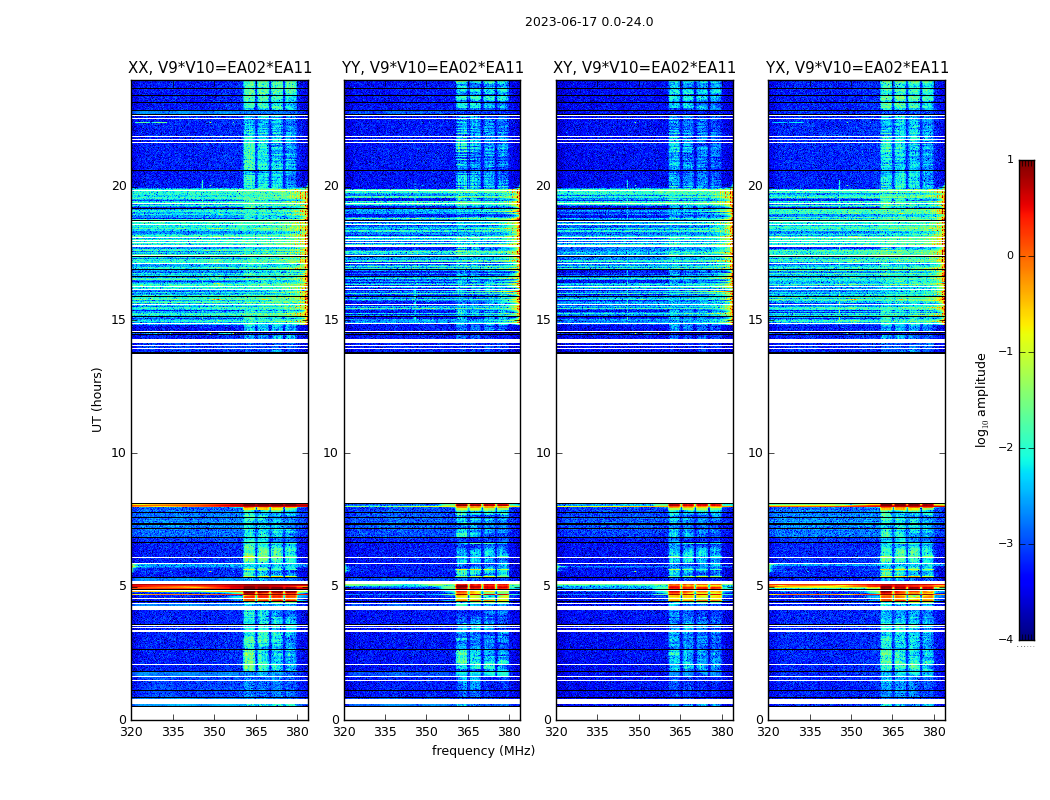The height and width of the screenshot is (800, 1050).
Task: Click the XY, V9*V10=EA02*EA11 panel title
Action: 644,68
